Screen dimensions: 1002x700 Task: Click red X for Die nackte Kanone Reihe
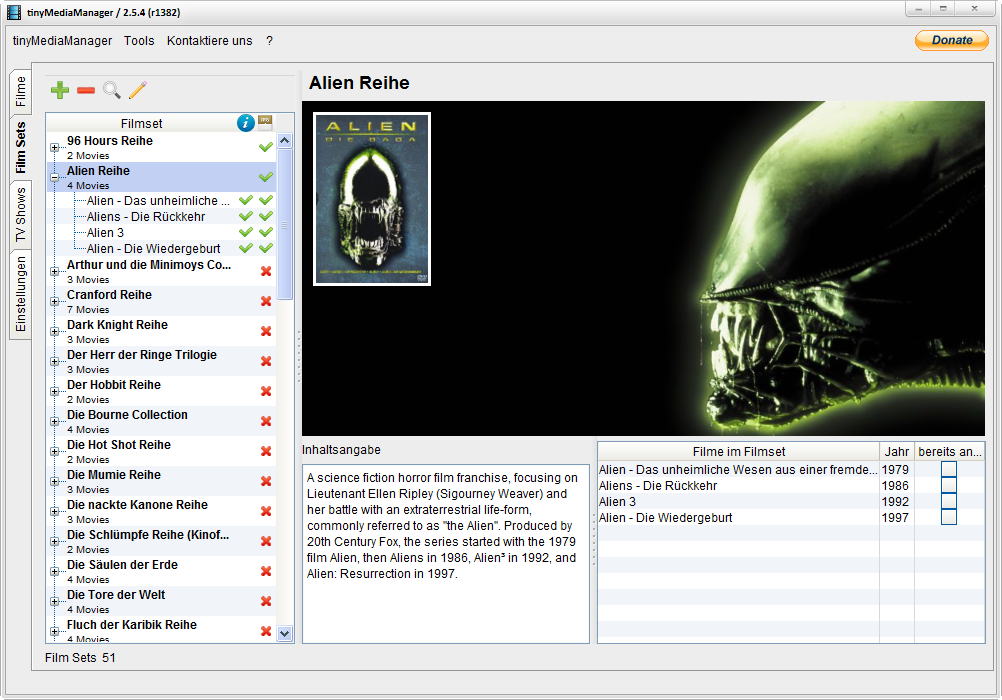[266, 511]
